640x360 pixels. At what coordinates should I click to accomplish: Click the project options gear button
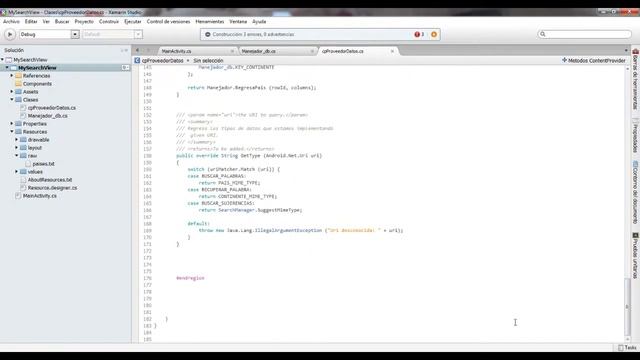tap(125, 68)
